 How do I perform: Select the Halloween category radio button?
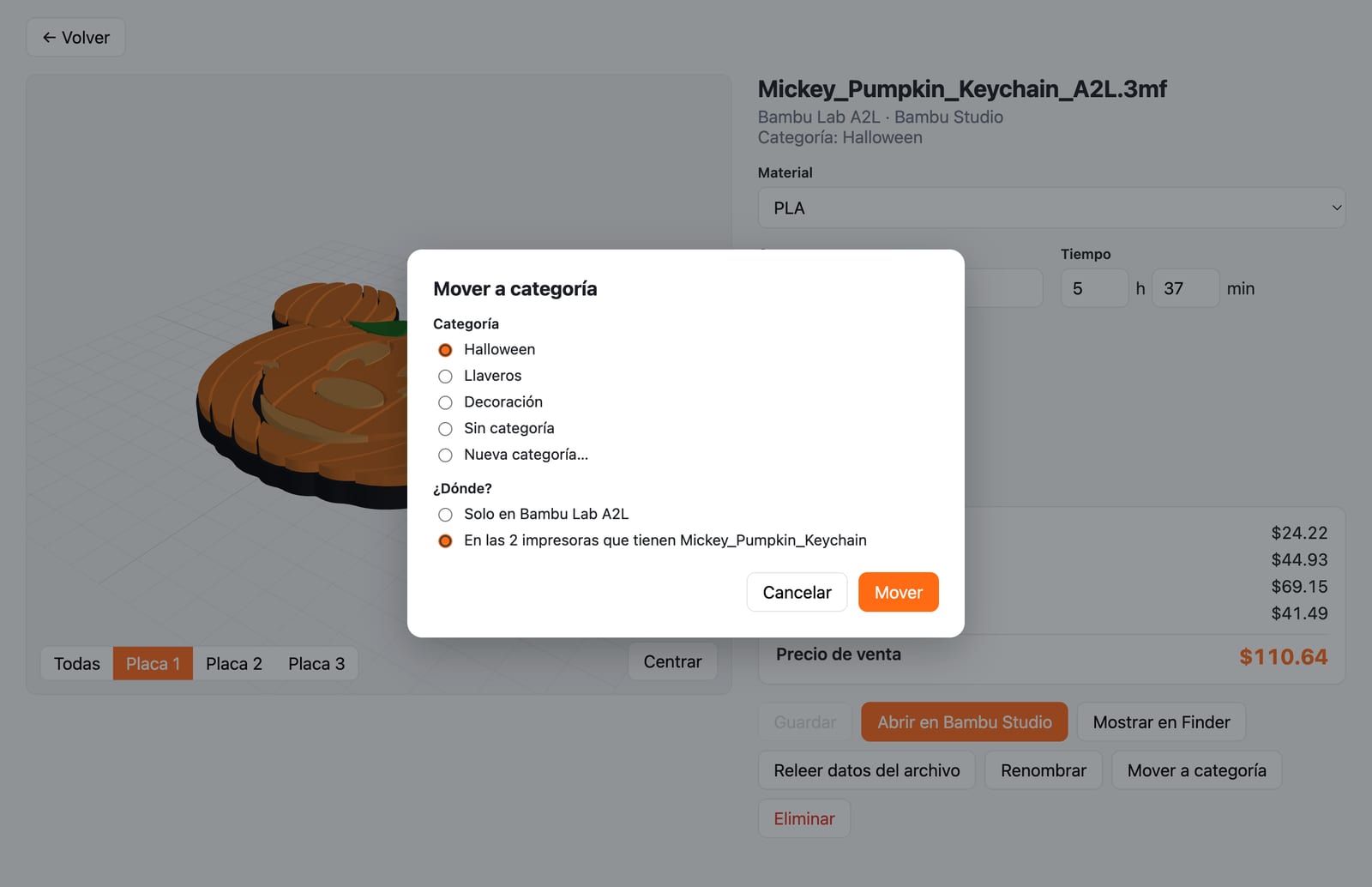click(x=445, y=350)
